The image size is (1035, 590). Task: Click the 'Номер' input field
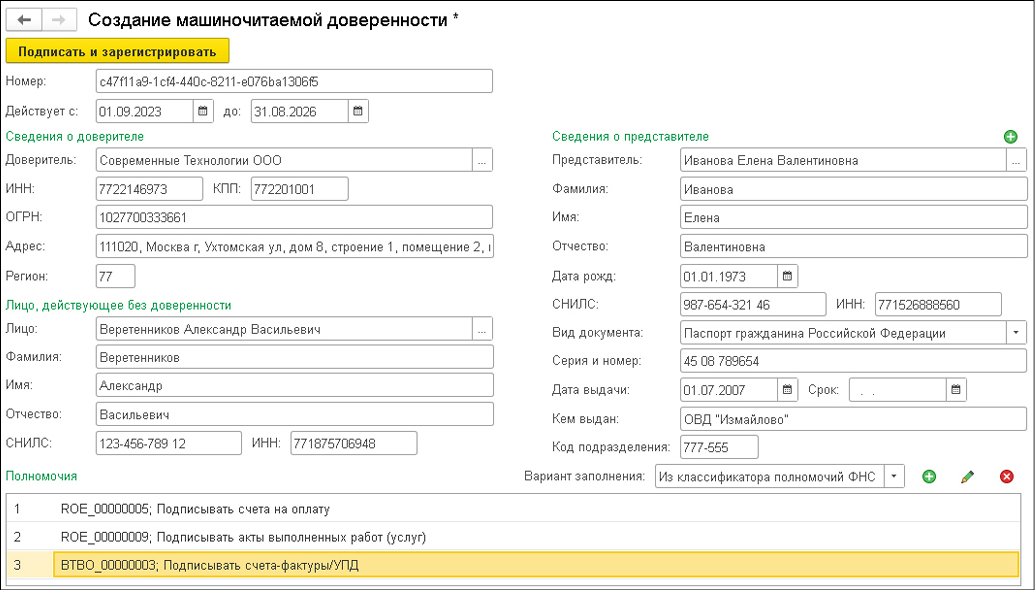pyautogui.click(x=294, y=81)
